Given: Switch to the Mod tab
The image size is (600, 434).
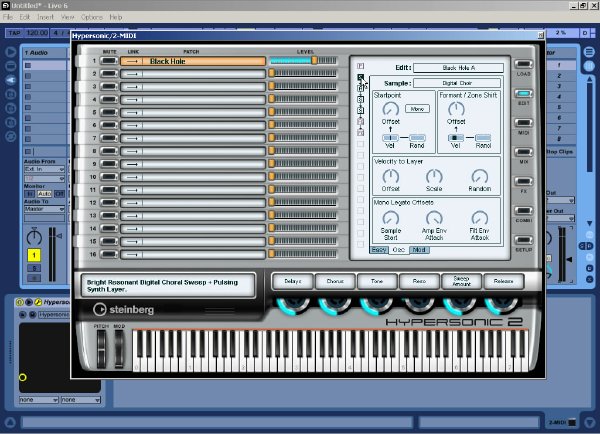Looking at the screenshot, I should 419,250.
